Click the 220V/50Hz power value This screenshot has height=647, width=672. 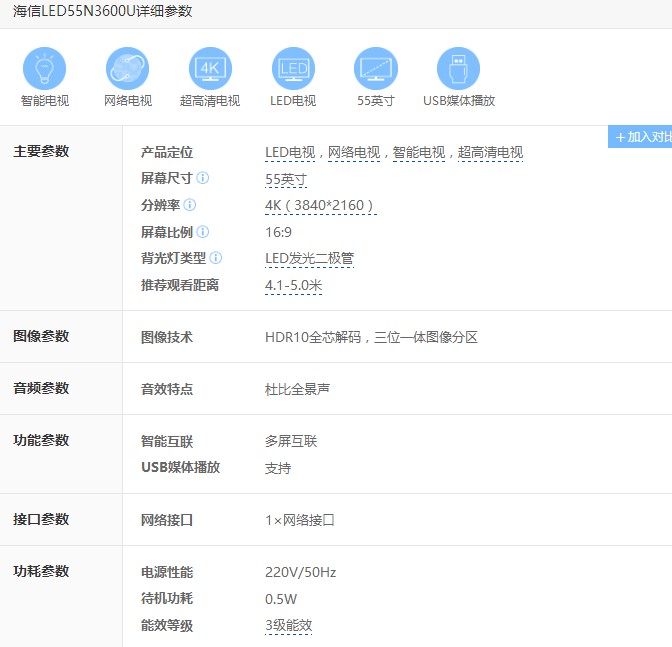(x=300, y=572)
